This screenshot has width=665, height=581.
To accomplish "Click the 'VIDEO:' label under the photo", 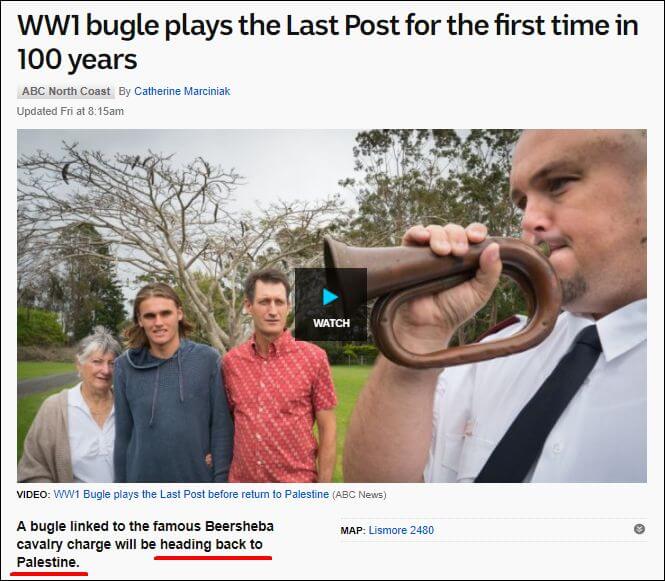I will pyautogui.click(x=34, y=494).
